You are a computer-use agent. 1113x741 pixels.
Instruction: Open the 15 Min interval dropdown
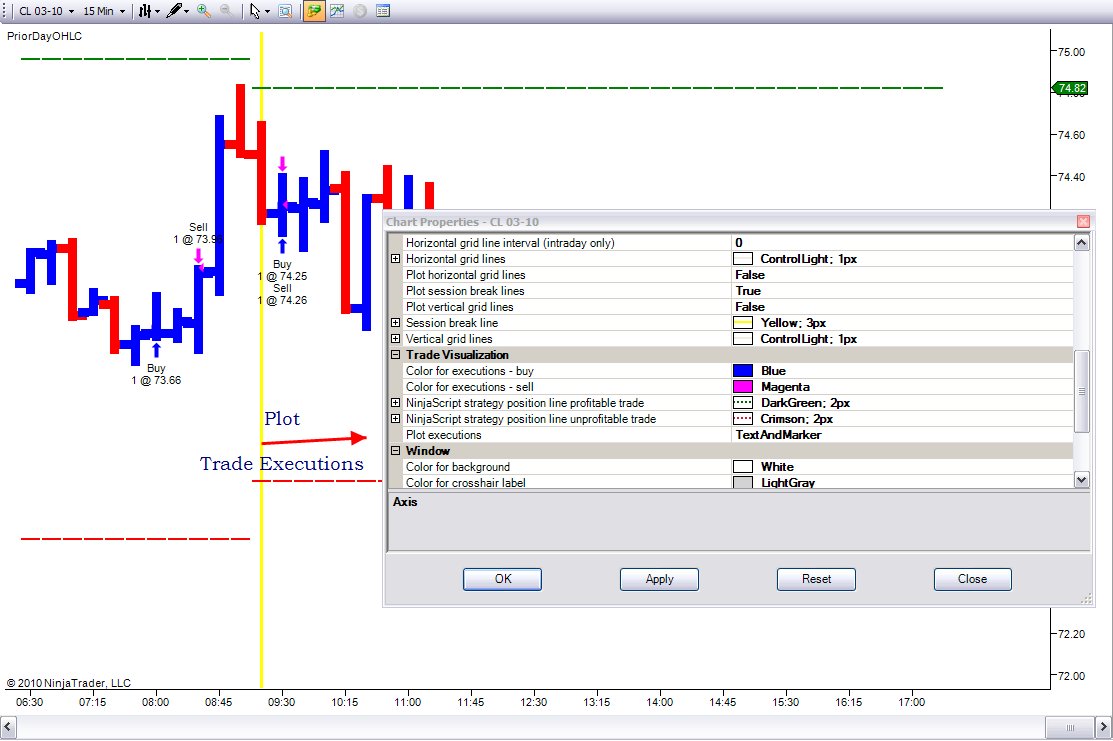coord(104,11)
